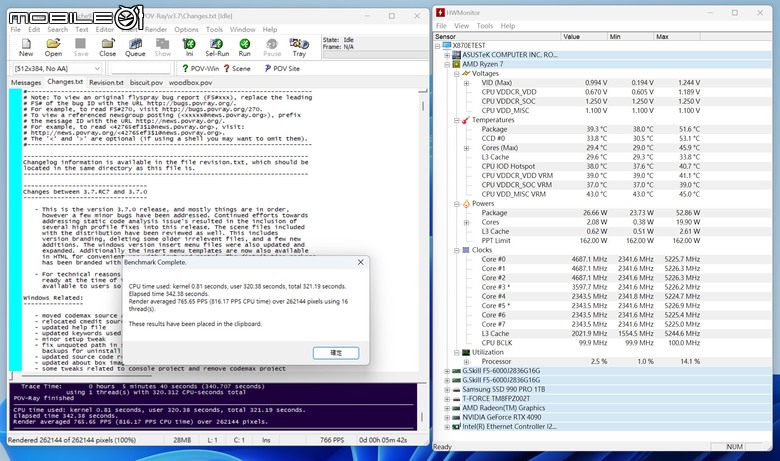This screenshot has width=780, height=461.
Task: Open HWMonitor View menu
Action: point(461,26)
